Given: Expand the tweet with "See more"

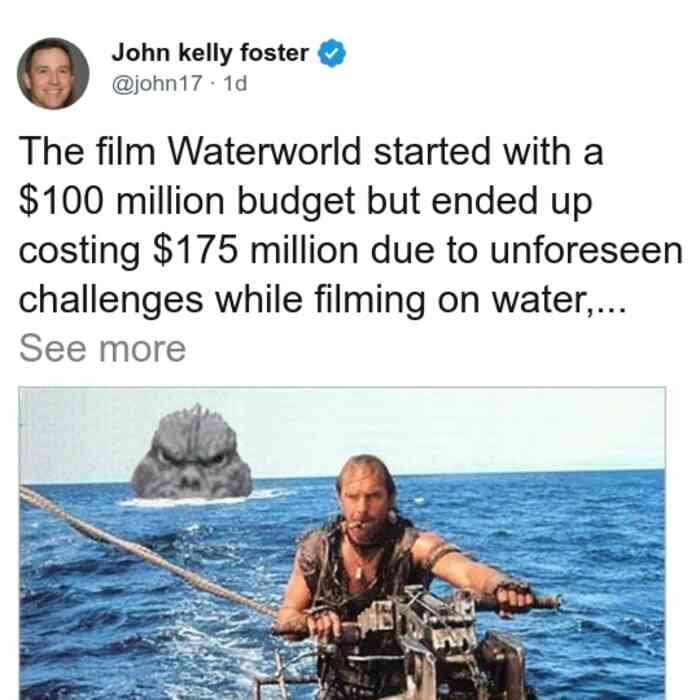Looking at the screenshot, I should pyautogui.click(x=102, y=349).
